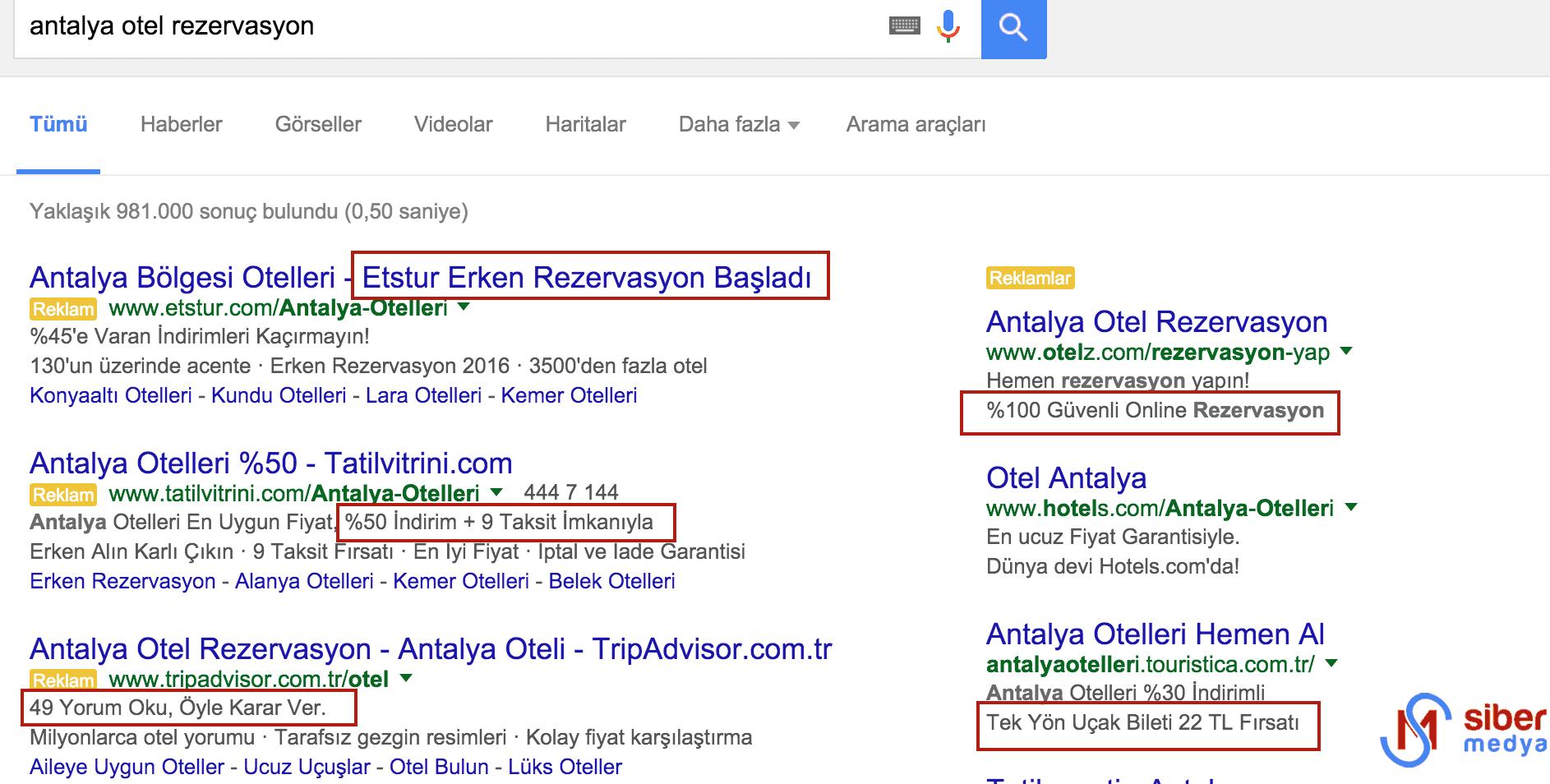The width and height of the screenshot is (1550, 784).
Task: Click text '49 Yorum Oku, Öyle Karar Ver.'
Action: (178, 708)
